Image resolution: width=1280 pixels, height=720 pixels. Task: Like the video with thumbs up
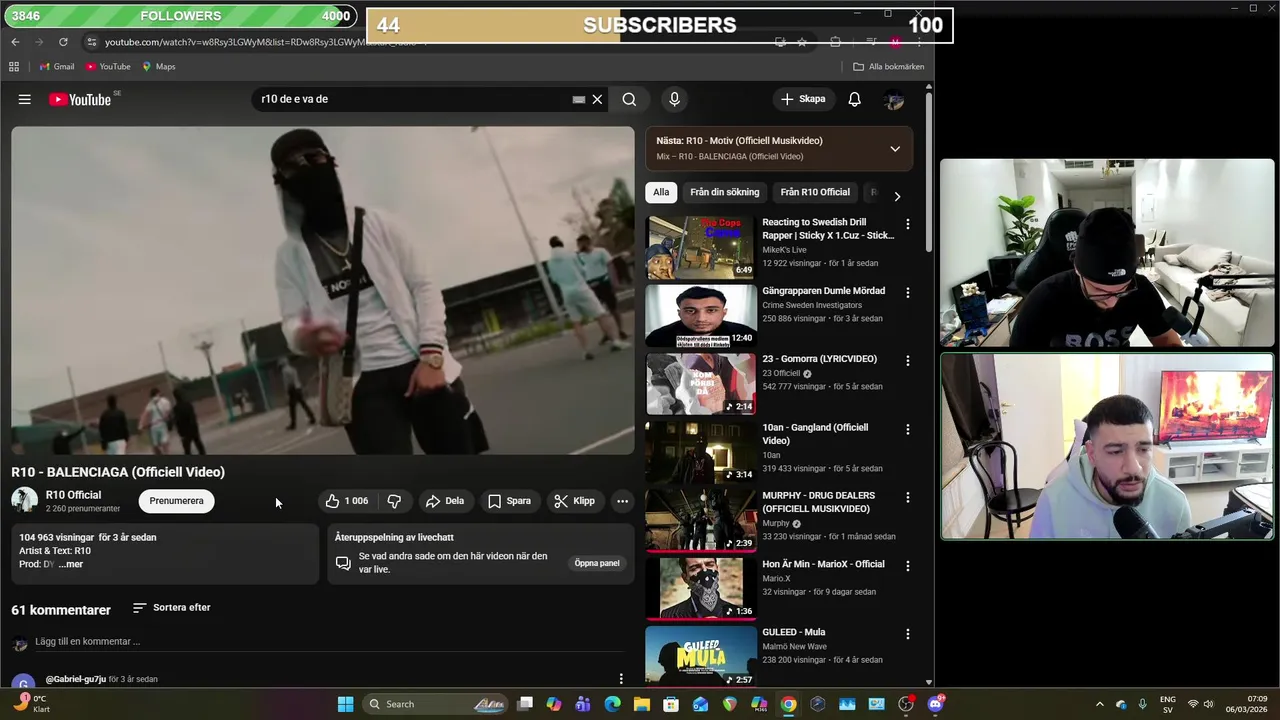346,501
